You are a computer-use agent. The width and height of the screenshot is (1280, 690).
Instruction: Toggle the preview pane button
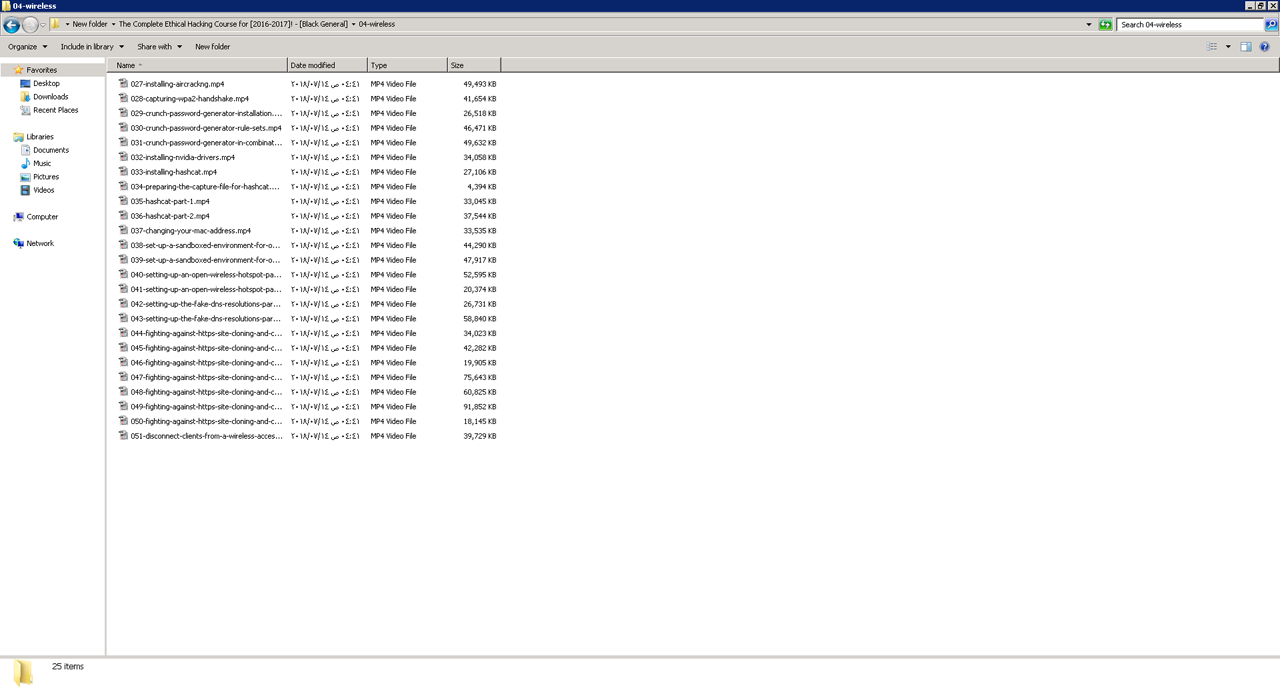[1246, 47]
